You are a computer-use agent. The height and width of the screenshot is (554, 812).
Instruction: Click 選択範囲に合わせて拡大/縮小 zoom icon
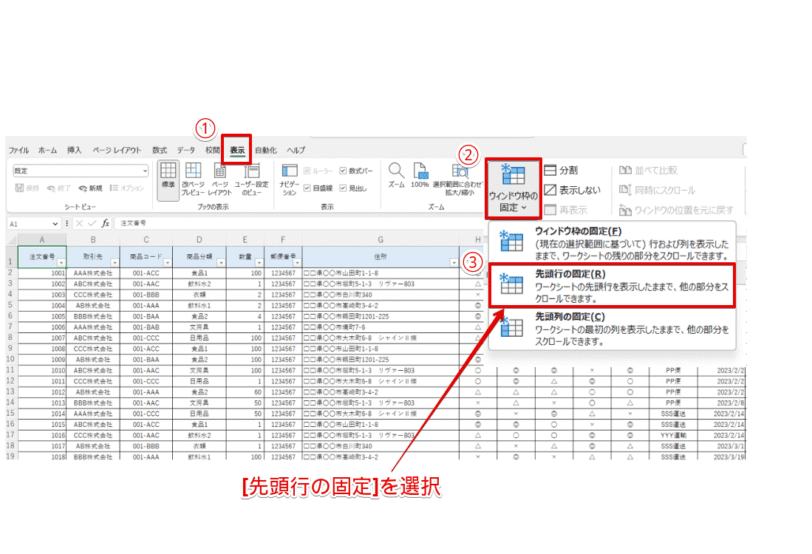click(460, 179)
